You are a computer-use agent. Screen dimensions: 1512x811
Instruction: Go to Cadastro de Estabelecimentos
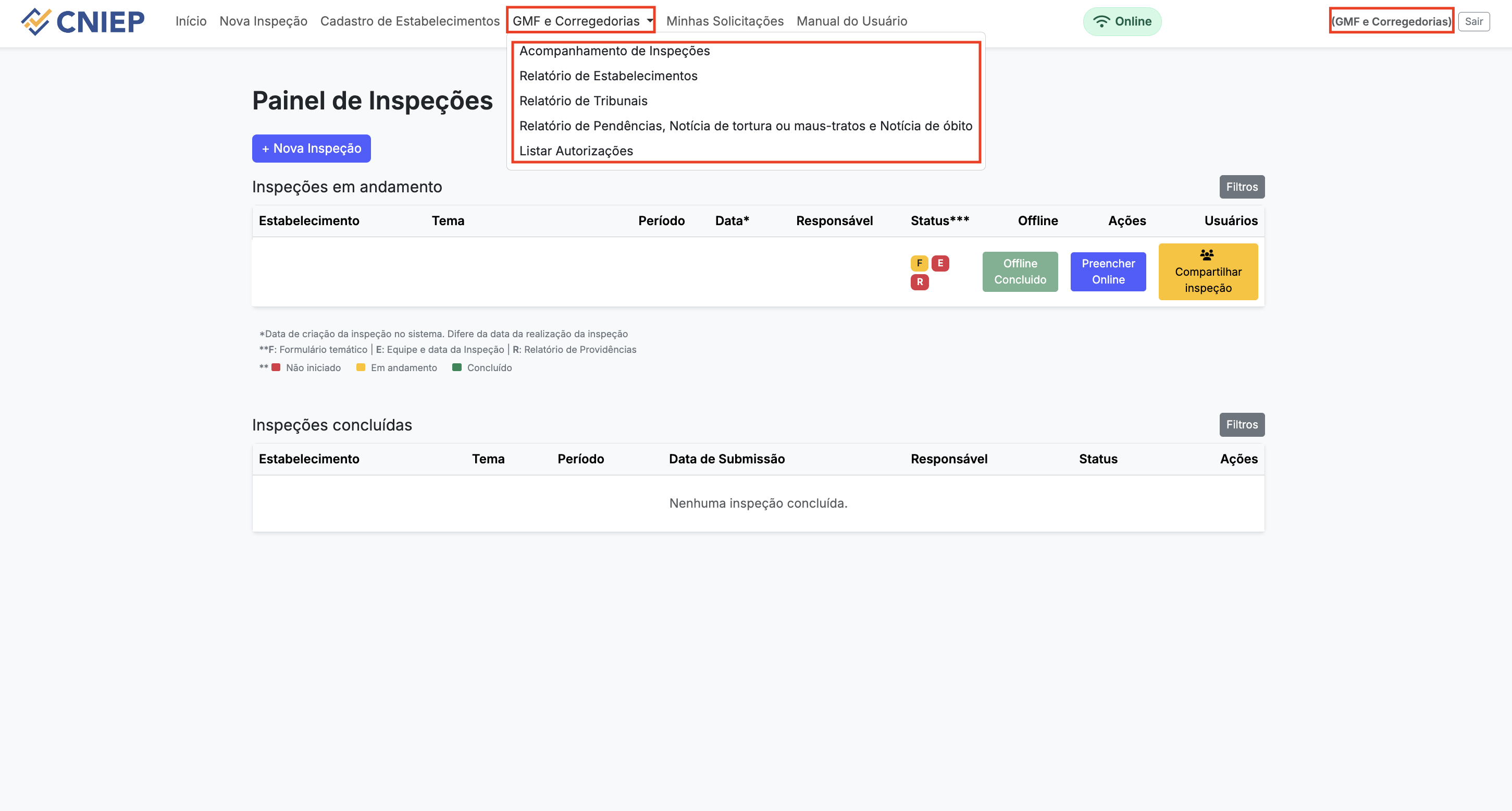[x=410, y=21]
